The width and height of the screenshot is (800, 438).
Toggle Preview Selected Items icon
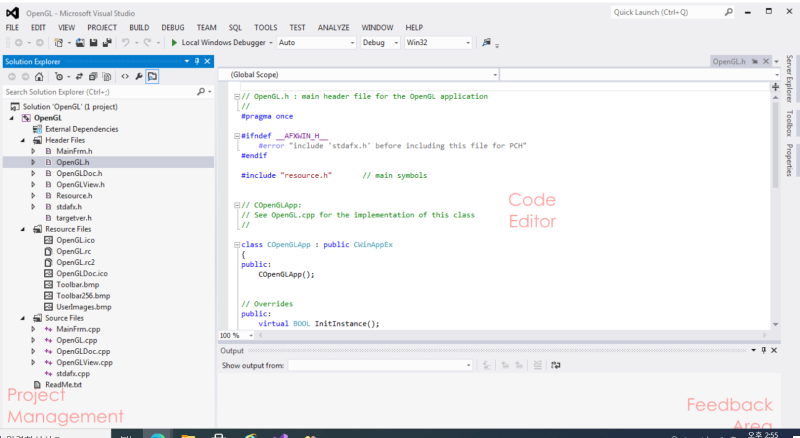click(x=152, y=77)
